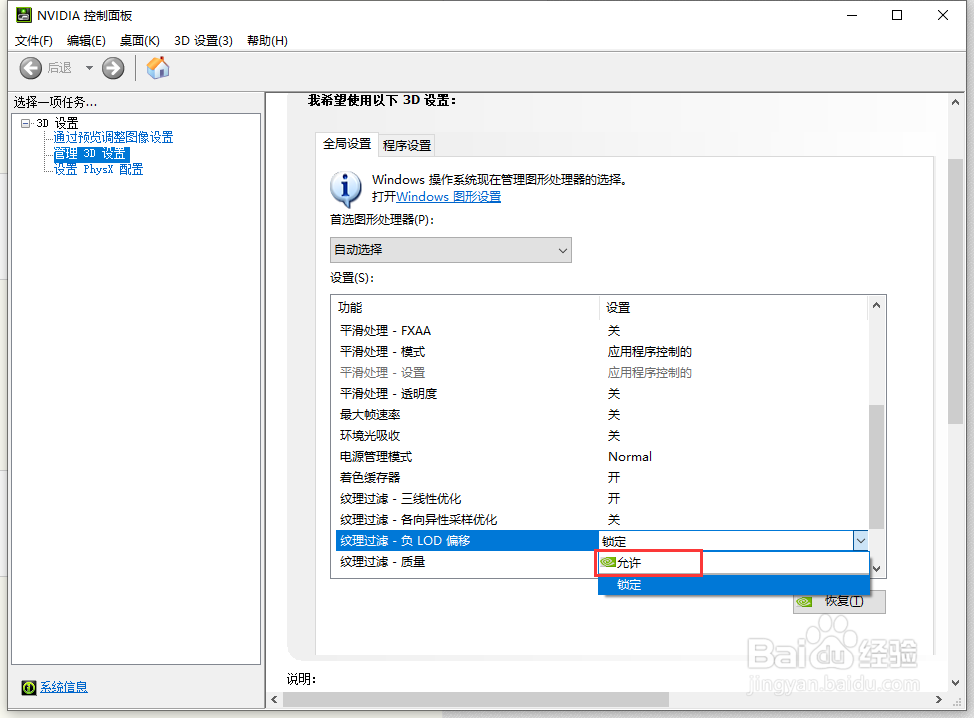Collapse the 3D 设置 tree node
Screen dimensions: 974x718
pyautogui.click(x=25, y=123)
